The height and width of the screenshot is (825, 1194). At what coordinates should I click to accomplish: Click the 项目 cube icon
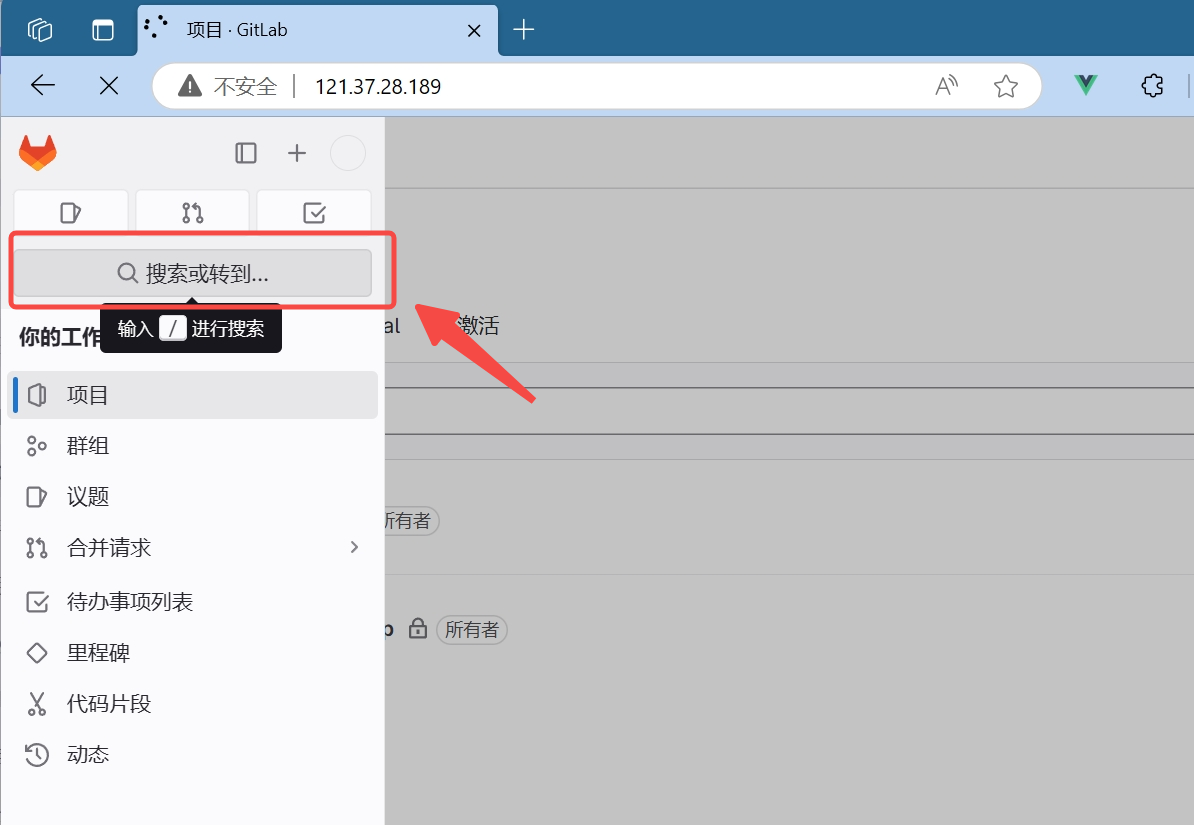37,395
